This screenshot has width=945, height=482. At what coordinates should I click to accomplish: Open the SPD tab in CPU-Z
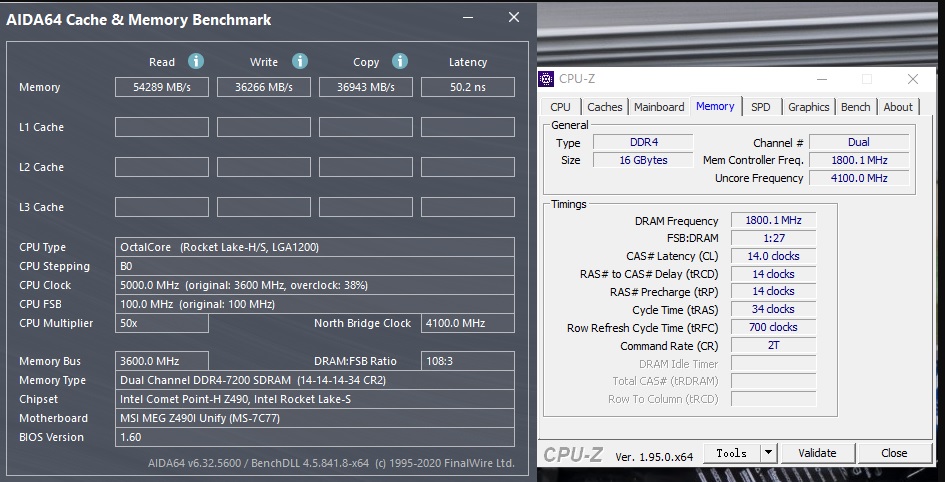point(761,107)
